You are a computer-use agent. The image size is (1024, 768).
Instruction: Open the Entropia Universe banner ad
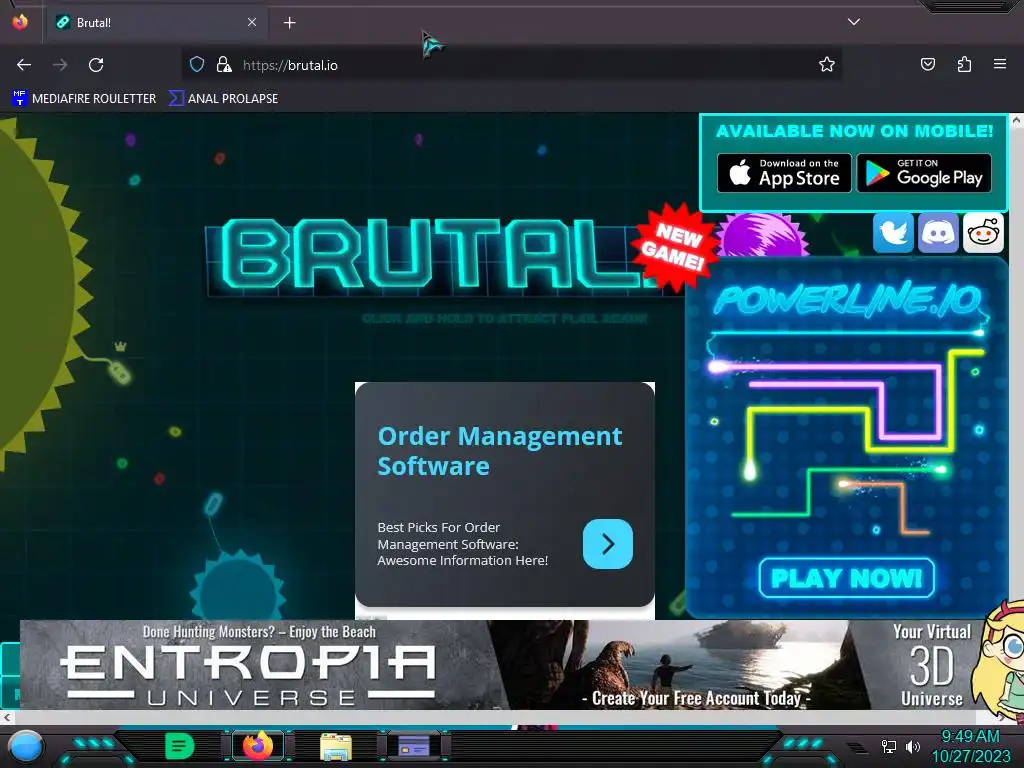[x=501, y=665]
